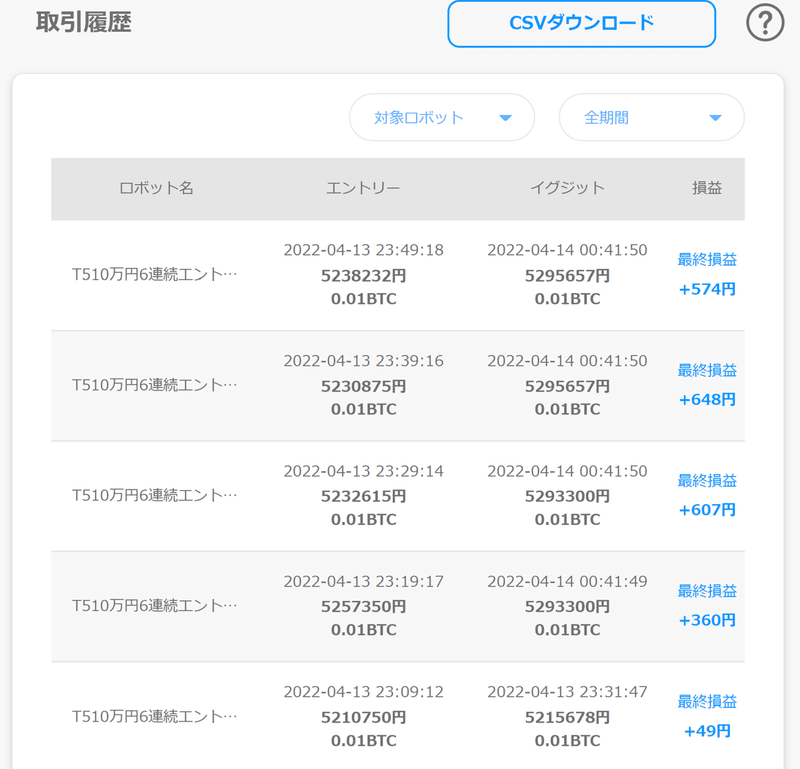
Task: Select entry time 2022-04-13 23:09:12
Action: pyautogui.click(x=363, y=692)
